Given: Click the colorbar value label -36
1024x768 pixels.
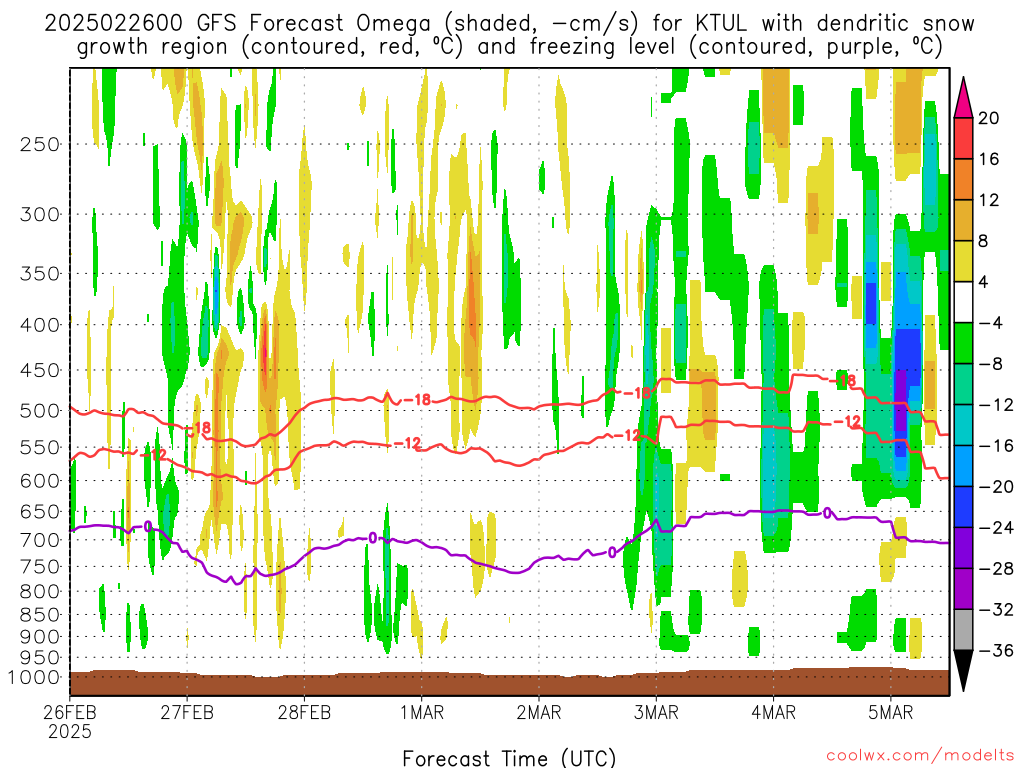Looking at the screenshot, I should click(996, 650).
